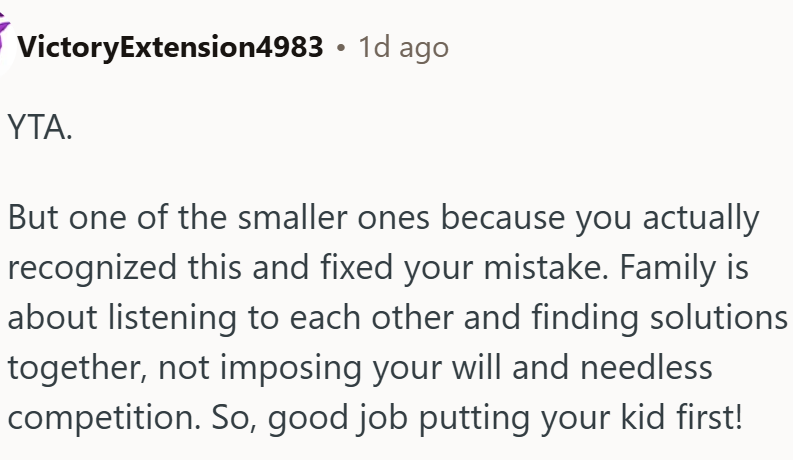
Task: Open VictoryExtension4983's profile
Action: (x=170, y=46)
